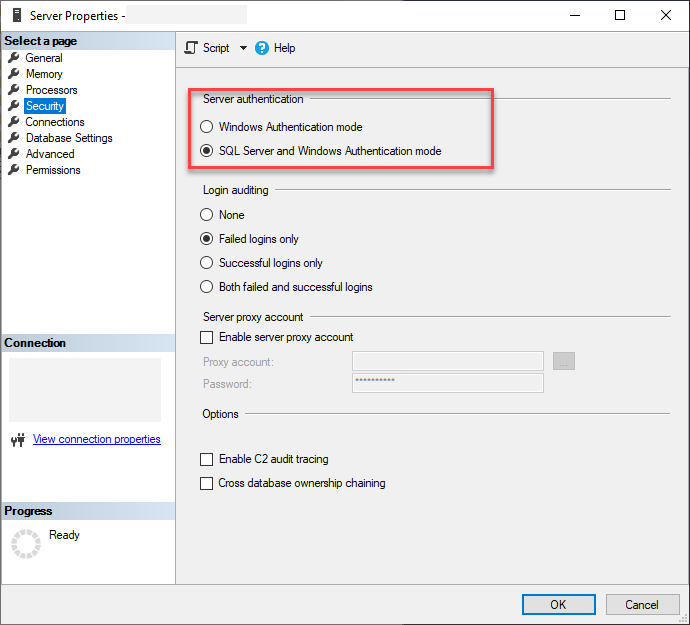Click the dialog resize grip corner
Image resolution: width=690 pixels, height=625 pixels.
684,618
